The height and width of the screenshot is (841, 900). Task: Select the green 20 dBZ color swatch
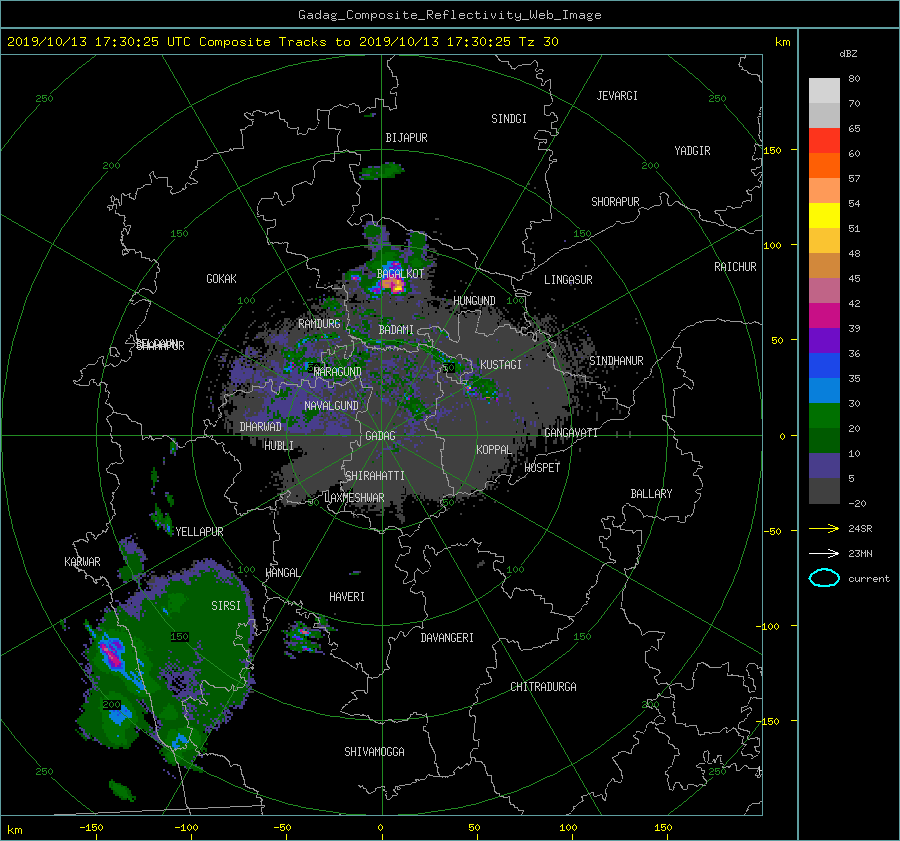coord(824,416)
